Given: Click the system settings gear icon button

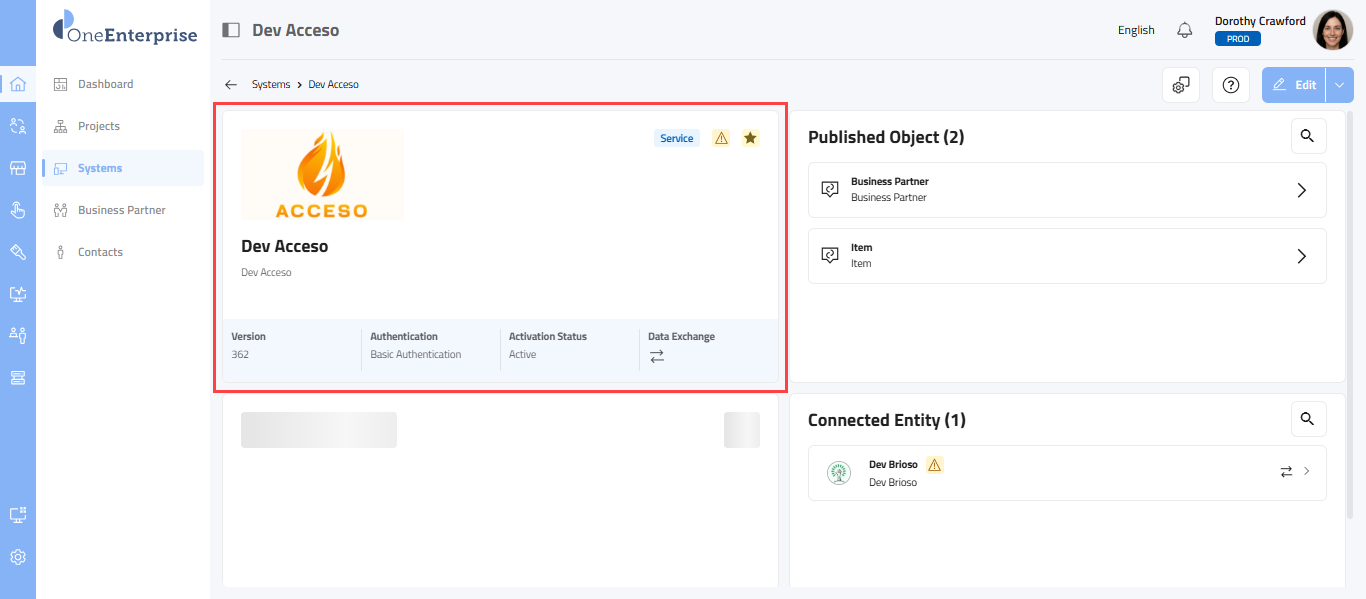Looking at the screenshot, I should point(1181,85).
